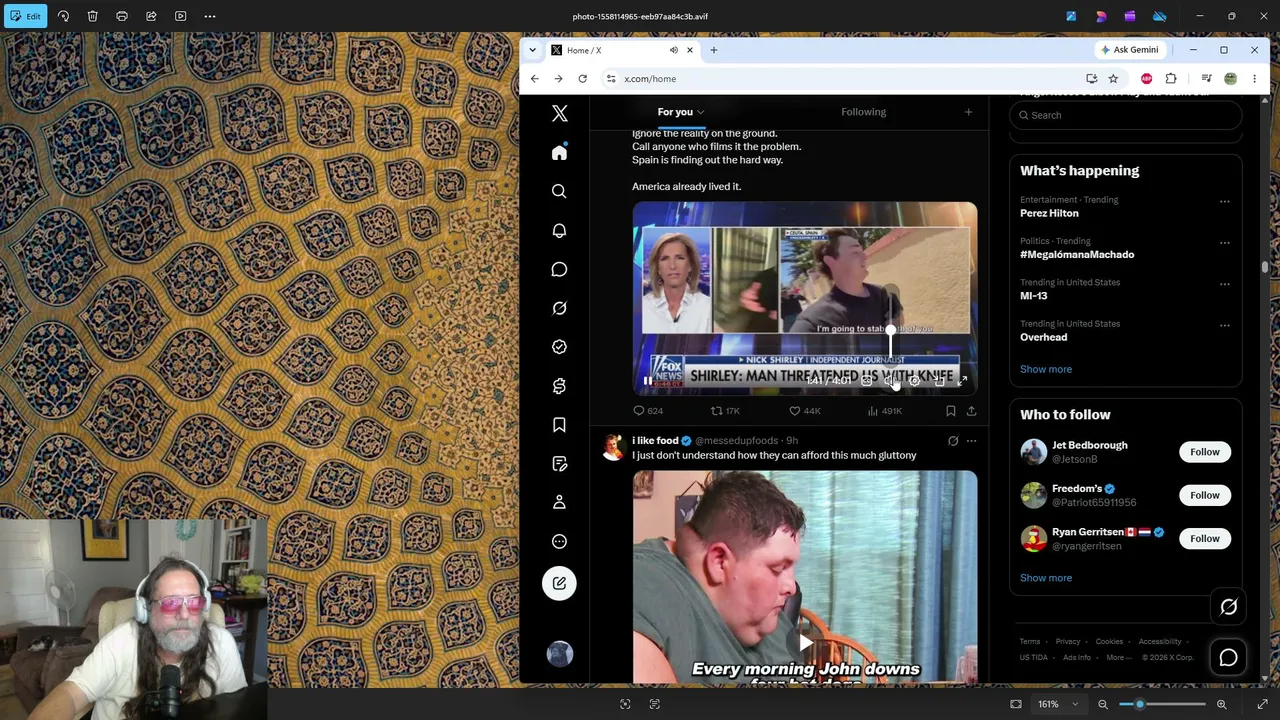Start a slideshow in the Photos viewer
This screenshot has height=720, width=1280.
pyautogui.click(x=180, y=16)
